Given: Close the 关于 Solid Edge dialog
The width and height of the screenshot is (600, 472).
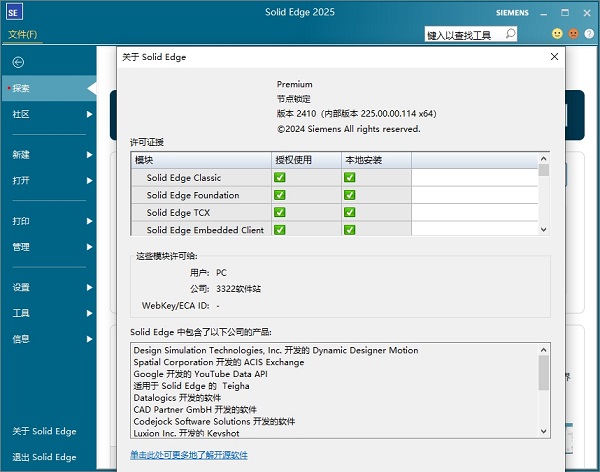Looking at the screenshot, I should tap(554, 57).
